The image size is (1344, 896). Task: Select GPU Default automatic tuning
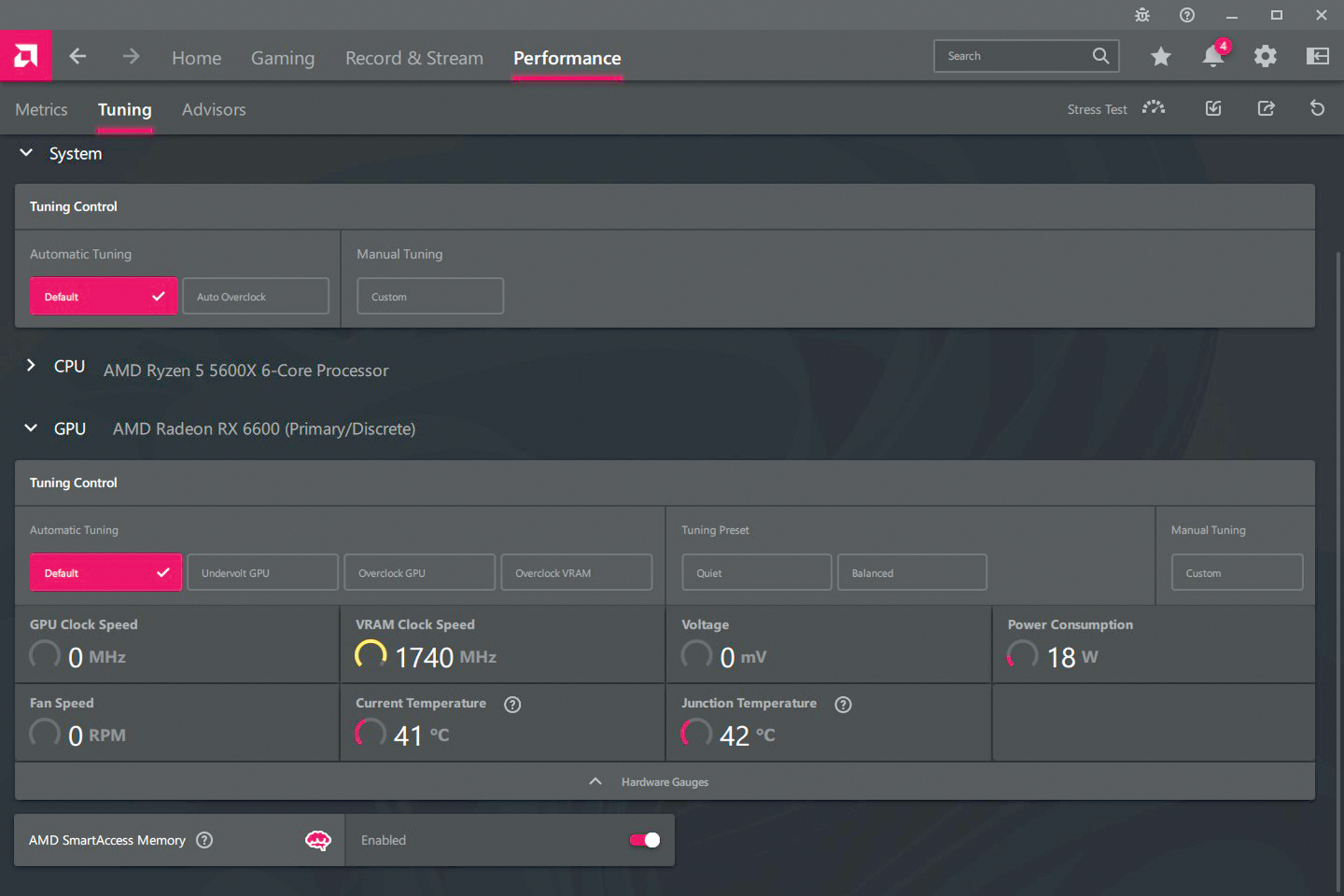click(x=106, y=572)
